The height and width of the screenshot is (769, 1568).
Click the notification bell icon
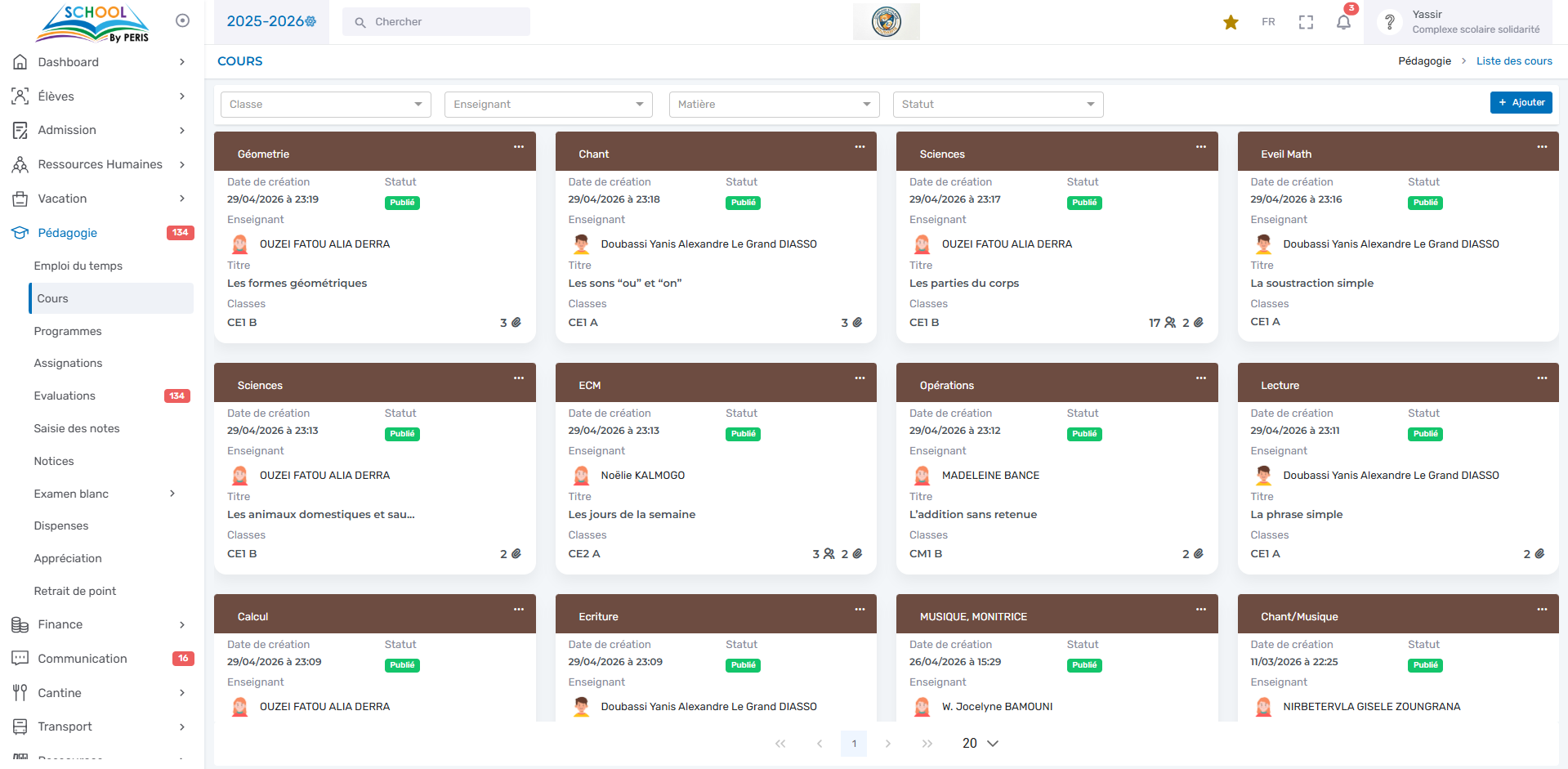click(x=1343, y=22)
